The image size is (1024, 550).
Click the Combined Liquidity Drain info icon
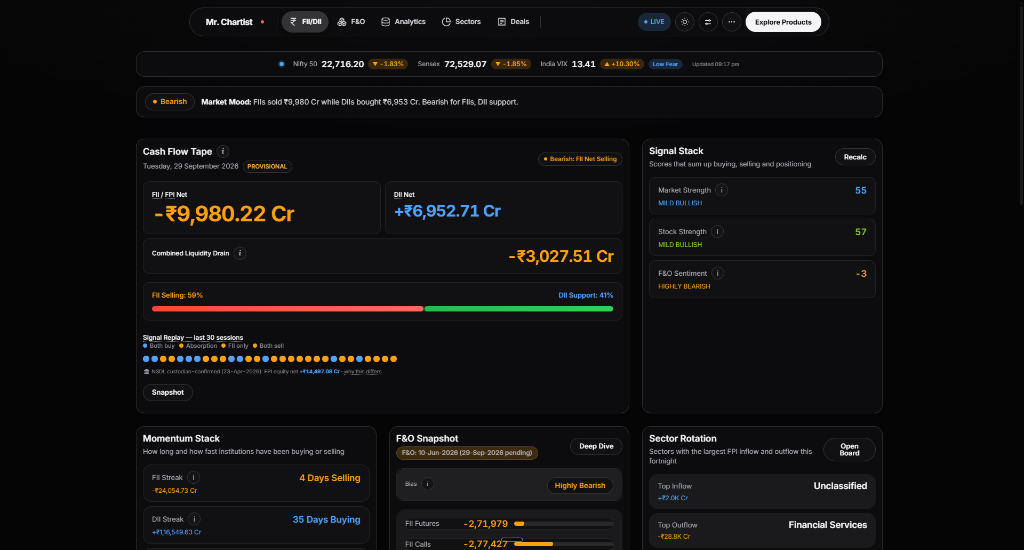(x=240, y=253)
